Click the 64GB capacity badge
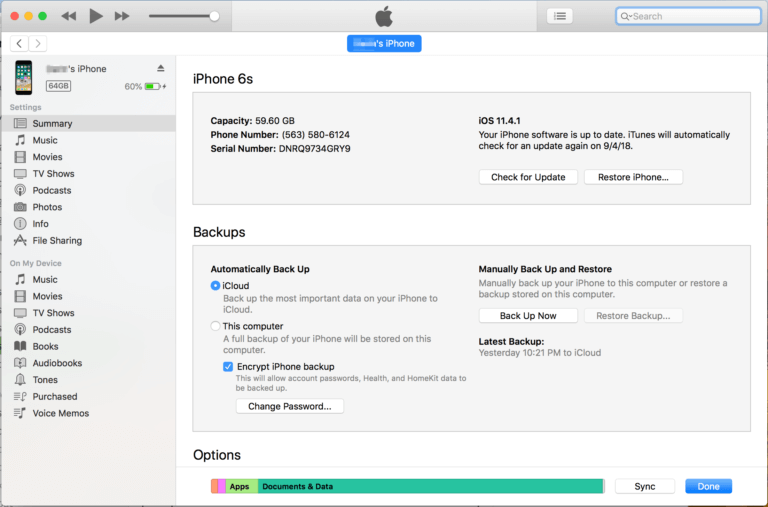This screenshot has width=768, height=507. click(58, 86)
